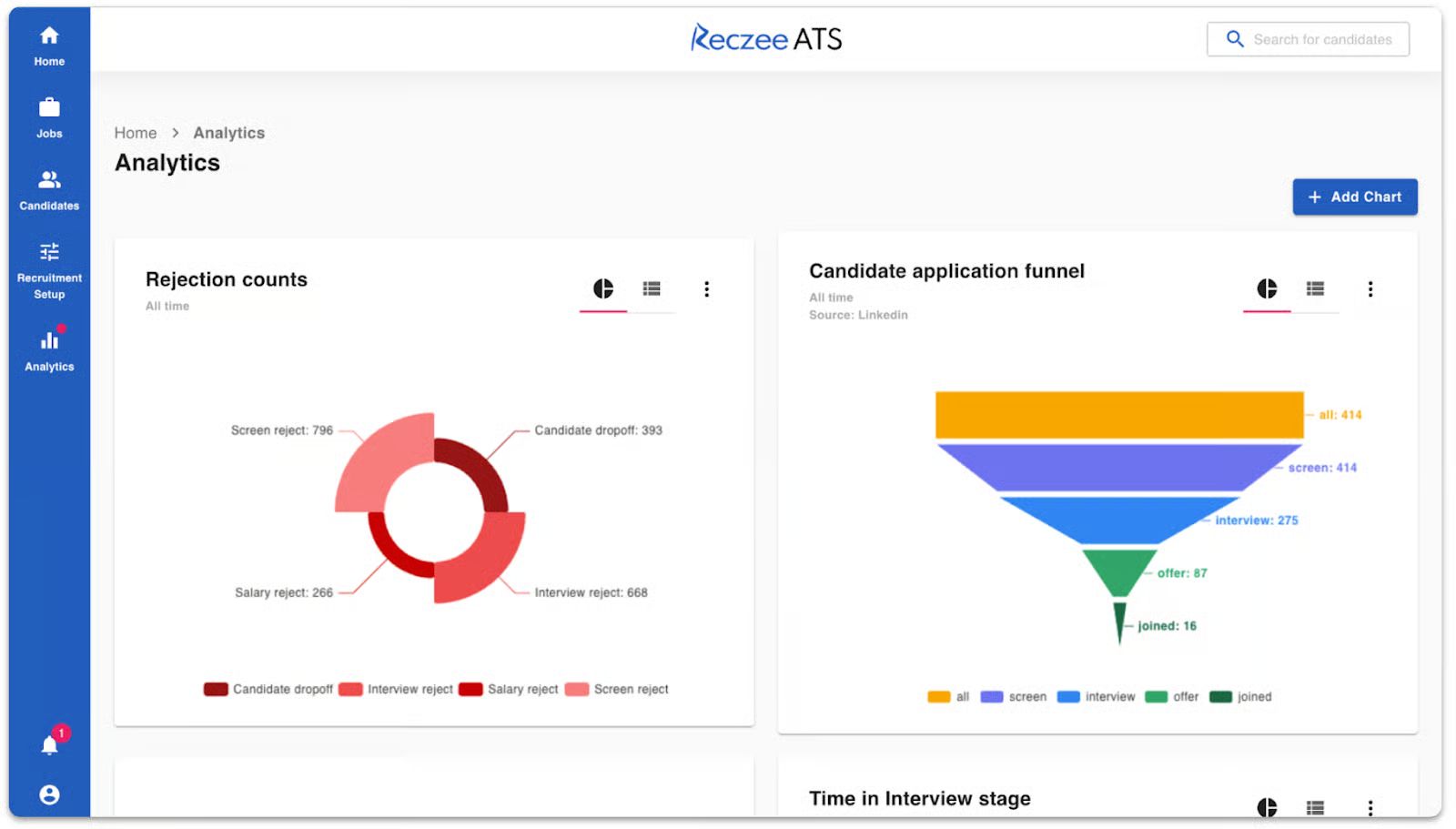Open the user account profile icon
Screen dimensions: 1456x829
[50, 794]
